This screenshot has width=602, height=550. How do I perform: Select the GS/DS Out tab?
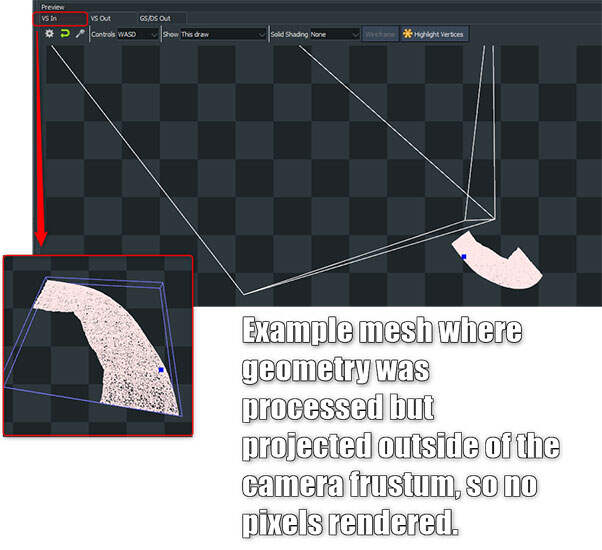(155, 18)
